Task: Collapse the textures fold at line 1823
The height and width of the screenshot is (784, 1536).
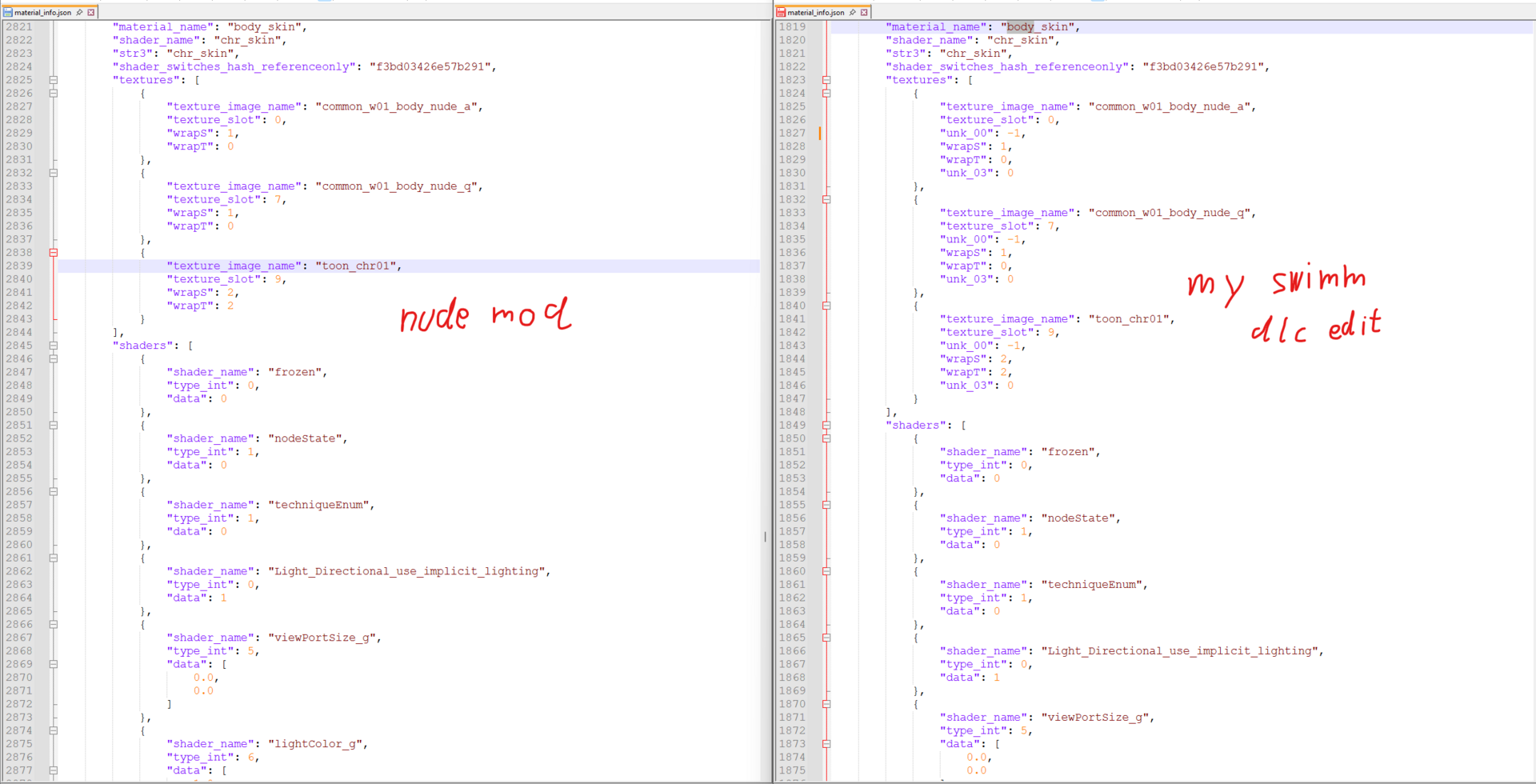Action: (826, 80)
